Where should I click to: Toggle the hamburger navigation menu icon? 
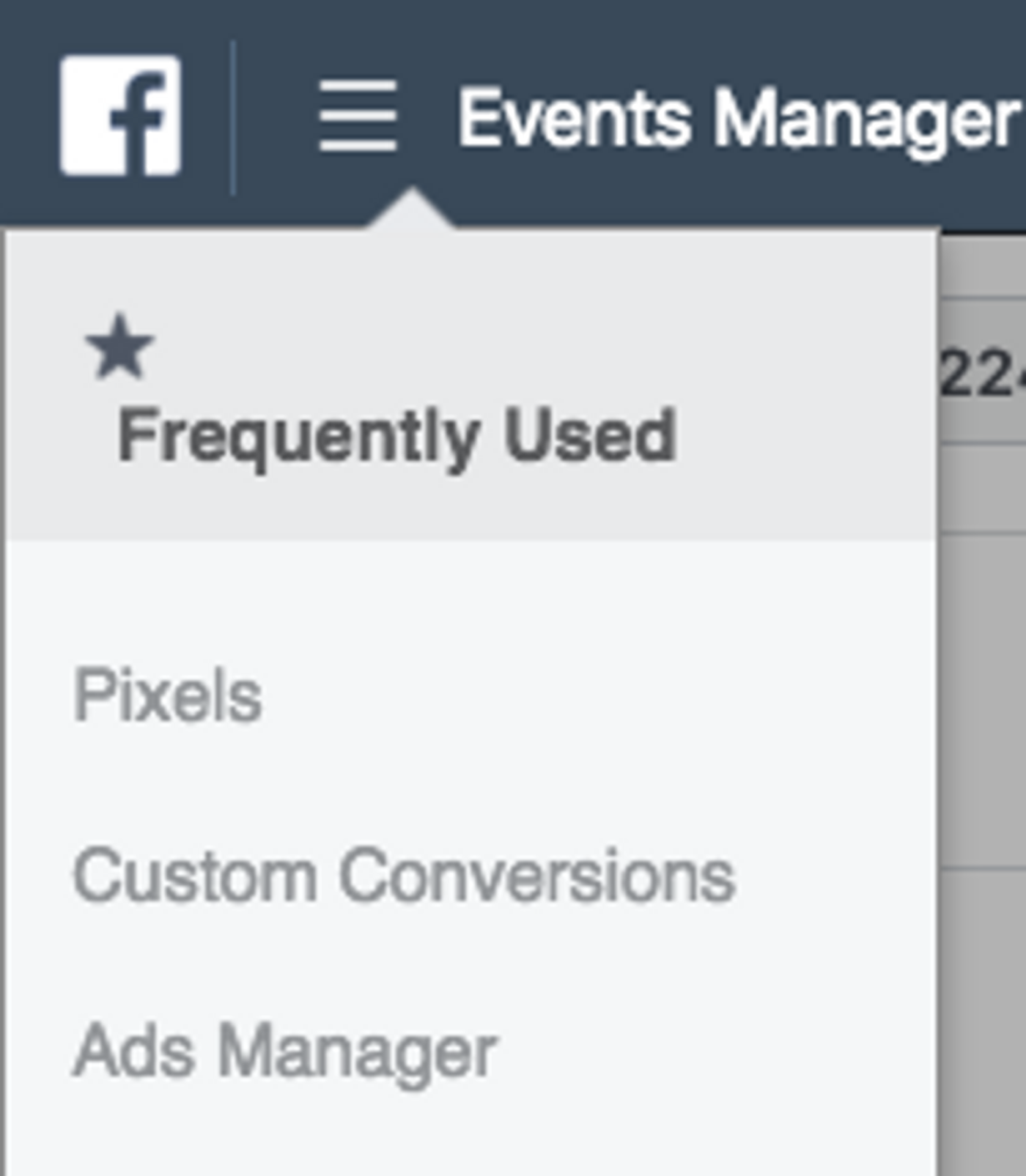tap(358, 117)
